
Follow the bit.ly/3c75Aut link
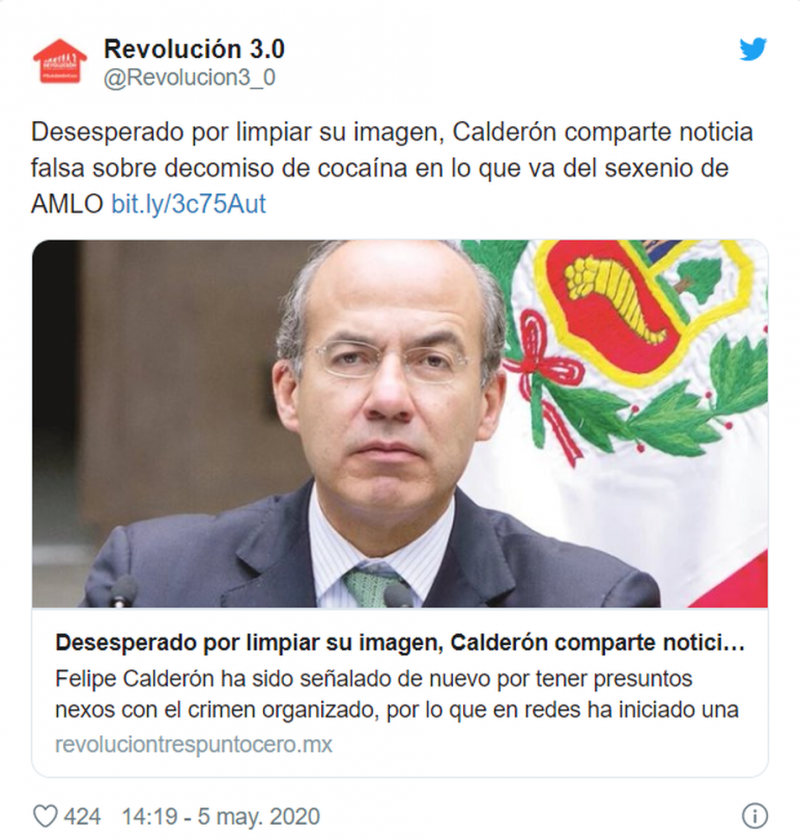tap(188, 204)
